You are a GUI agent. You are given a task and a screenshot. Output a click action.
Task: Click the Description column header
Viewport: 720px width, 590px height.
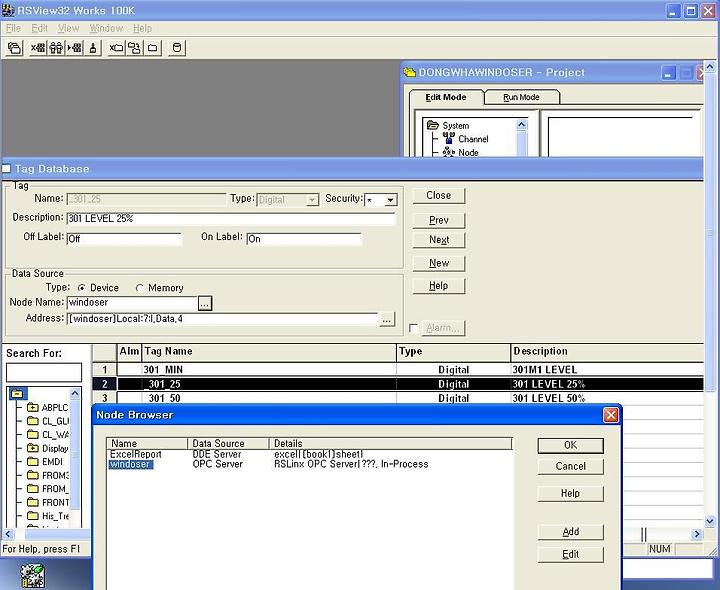(x=607, y=351)
